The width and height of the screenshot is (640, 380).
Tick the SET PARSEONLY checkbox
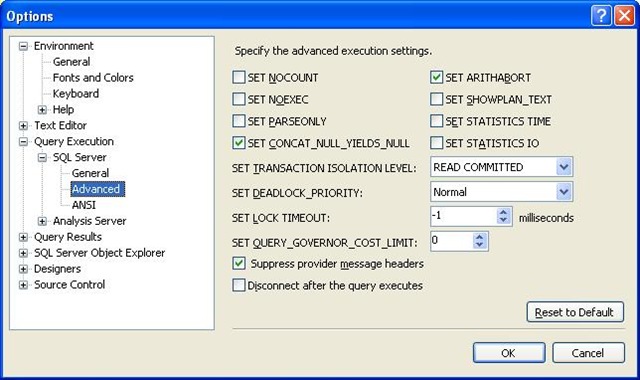tap(239, 121)
